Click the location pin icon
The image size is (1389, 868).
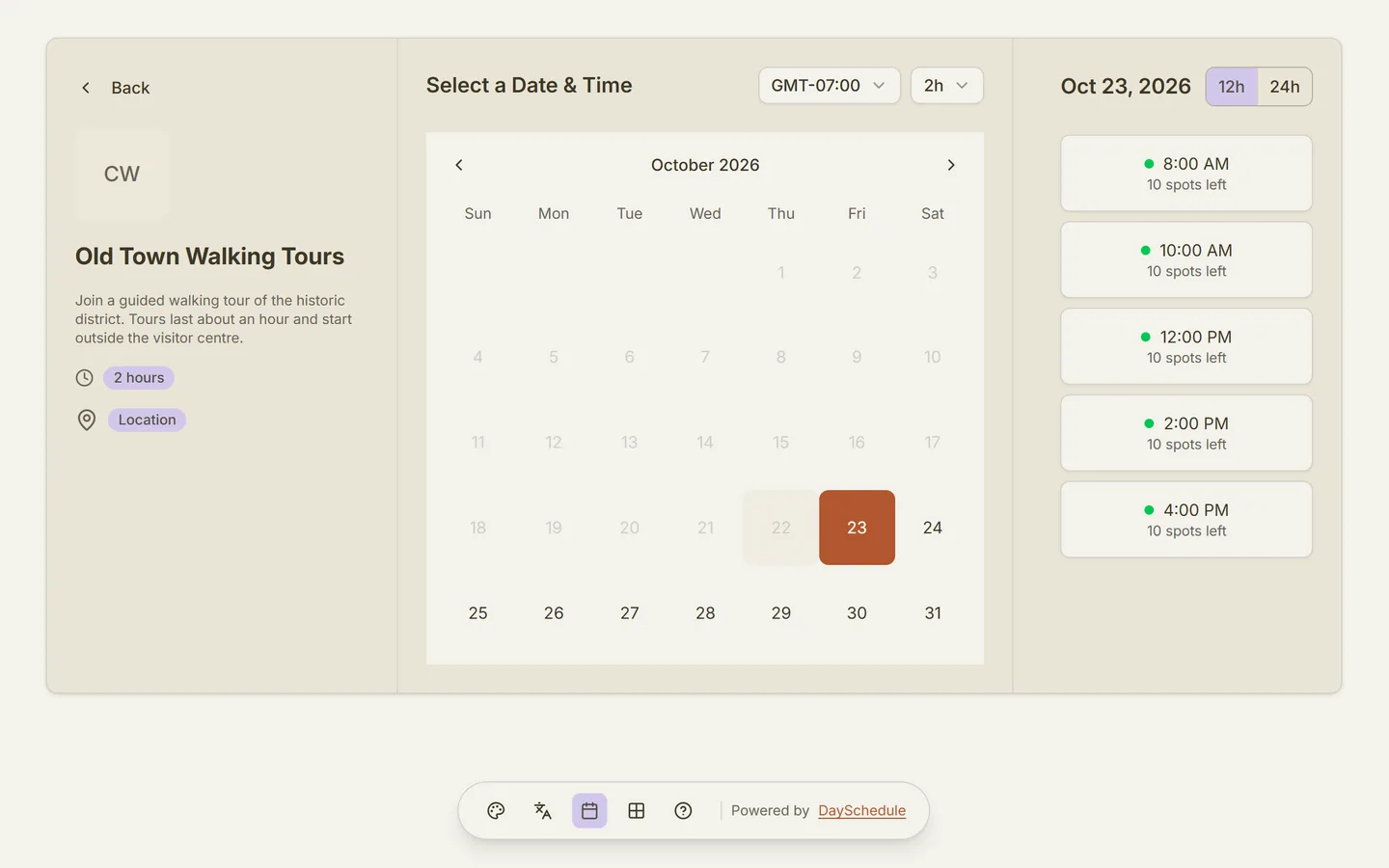(87, 420)
